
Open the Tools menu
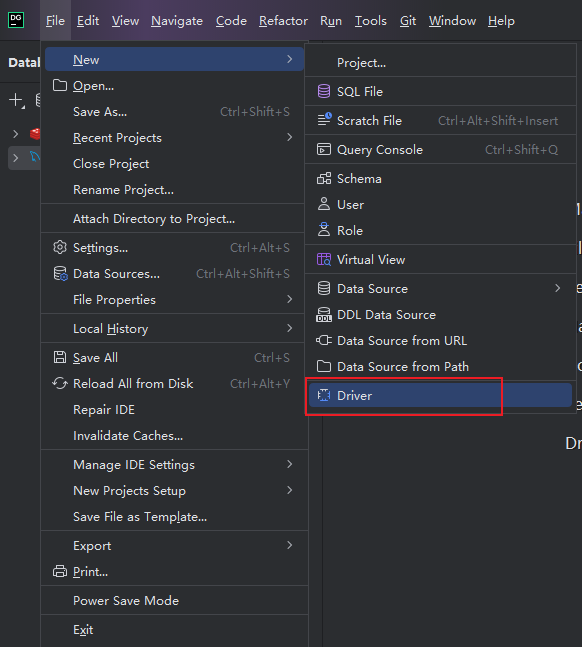(x=371, y=21)
